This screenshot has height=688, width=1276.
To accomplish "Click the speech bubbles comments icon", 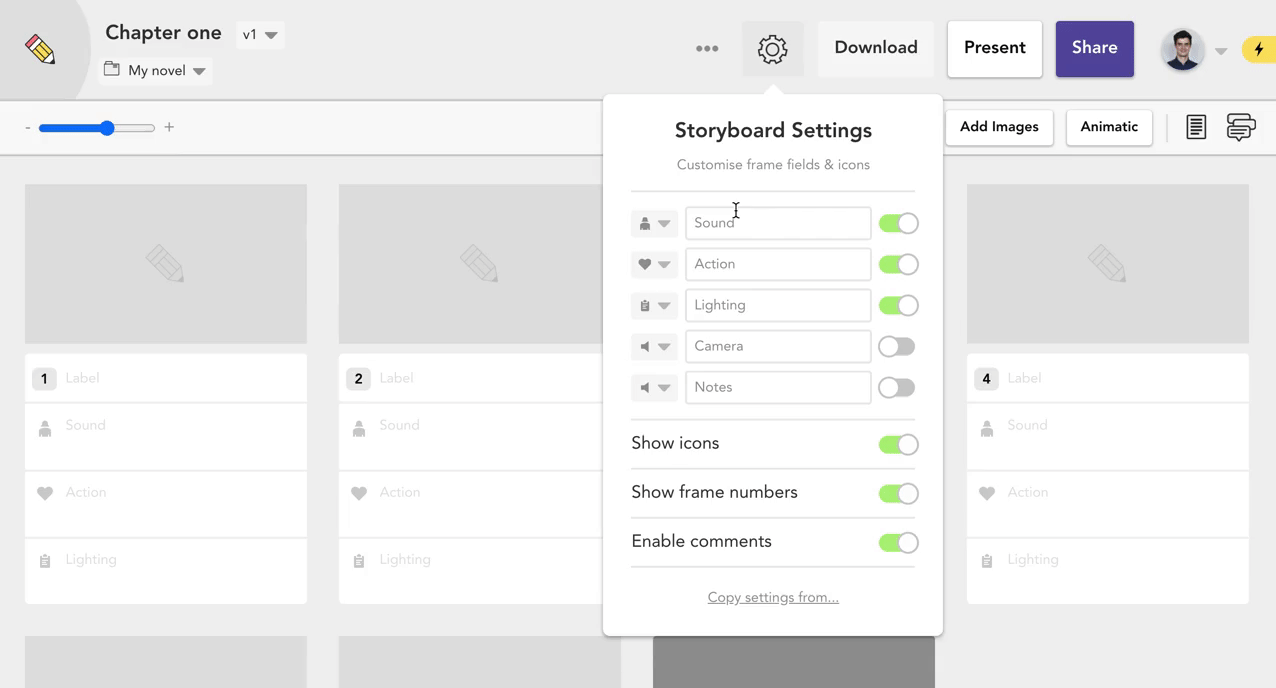I will click(1240, 127).
